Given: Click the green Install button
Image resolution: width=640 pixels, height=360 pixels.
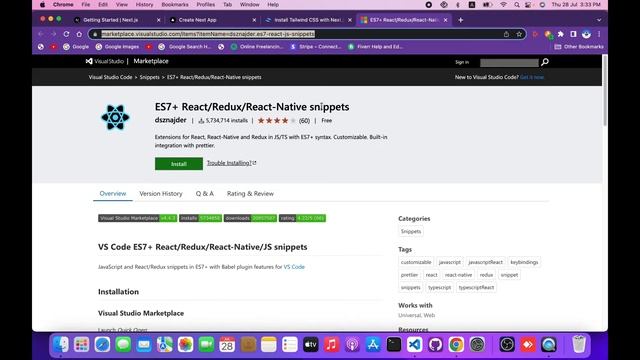Looking at the screenshot, I should [179, 164].
